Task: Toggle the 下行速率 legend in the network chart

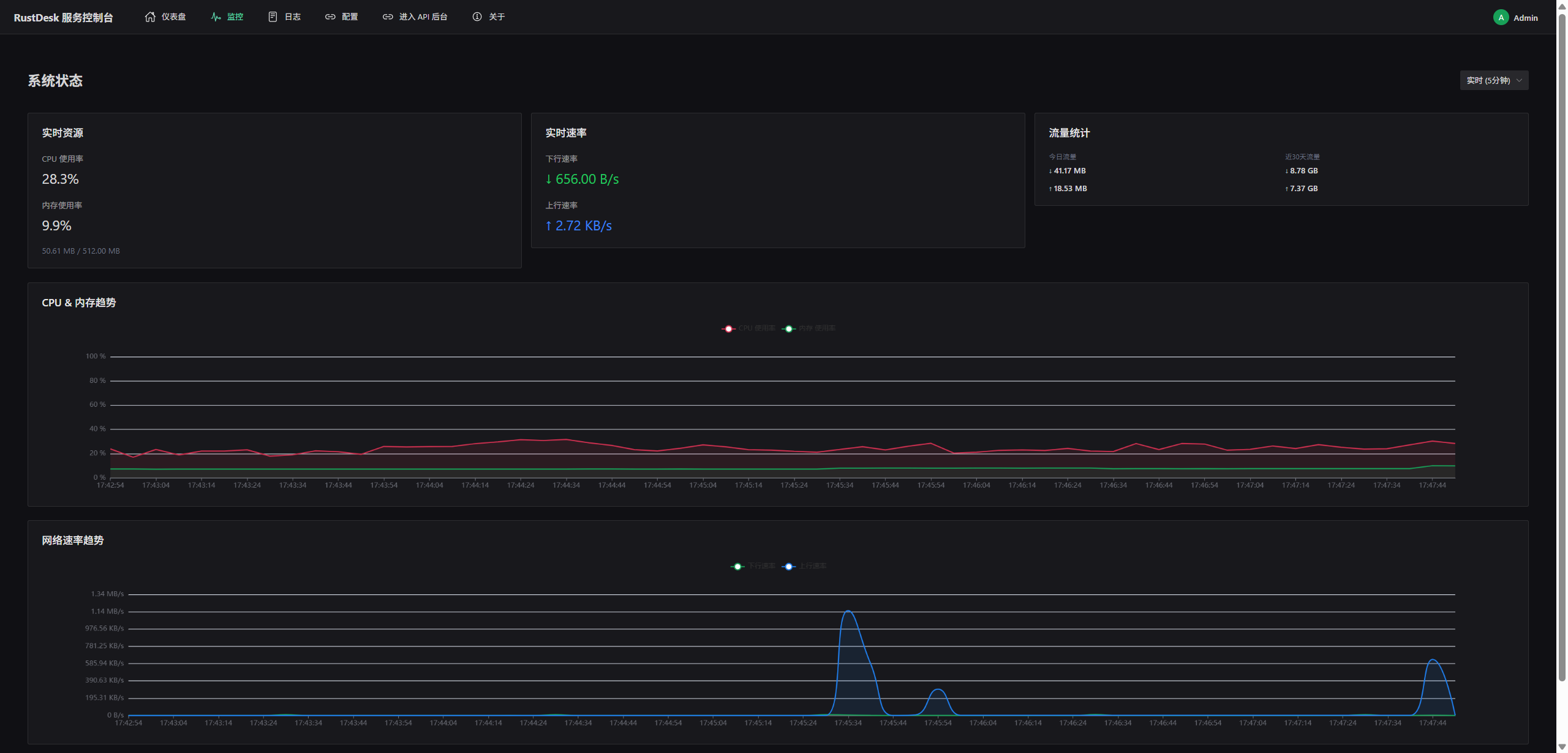Action: coord(754,566)
